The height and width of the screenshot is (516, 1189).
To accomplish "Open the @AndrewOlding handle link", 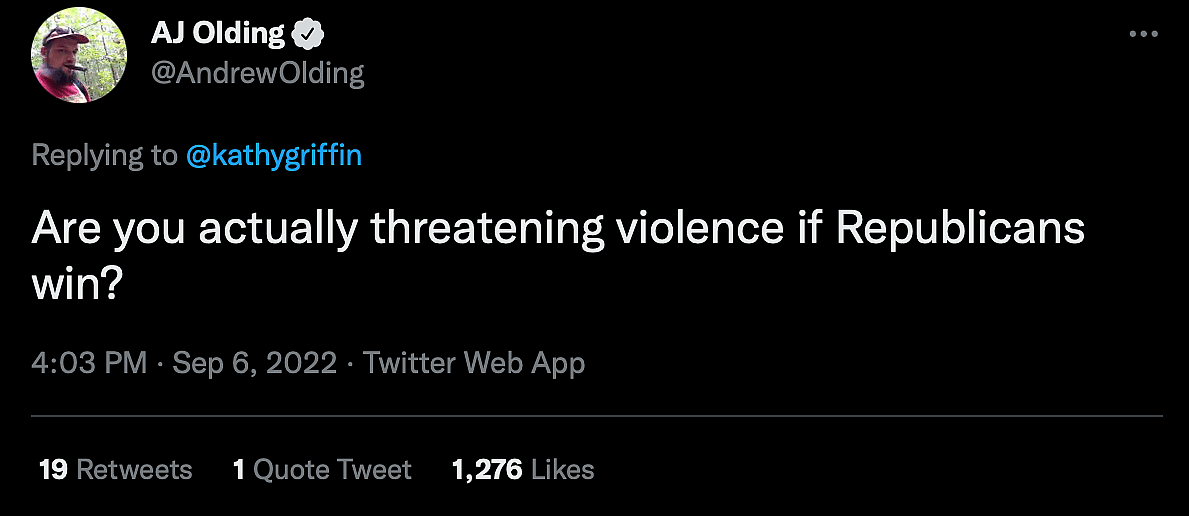I will click(x=257, y=73).
